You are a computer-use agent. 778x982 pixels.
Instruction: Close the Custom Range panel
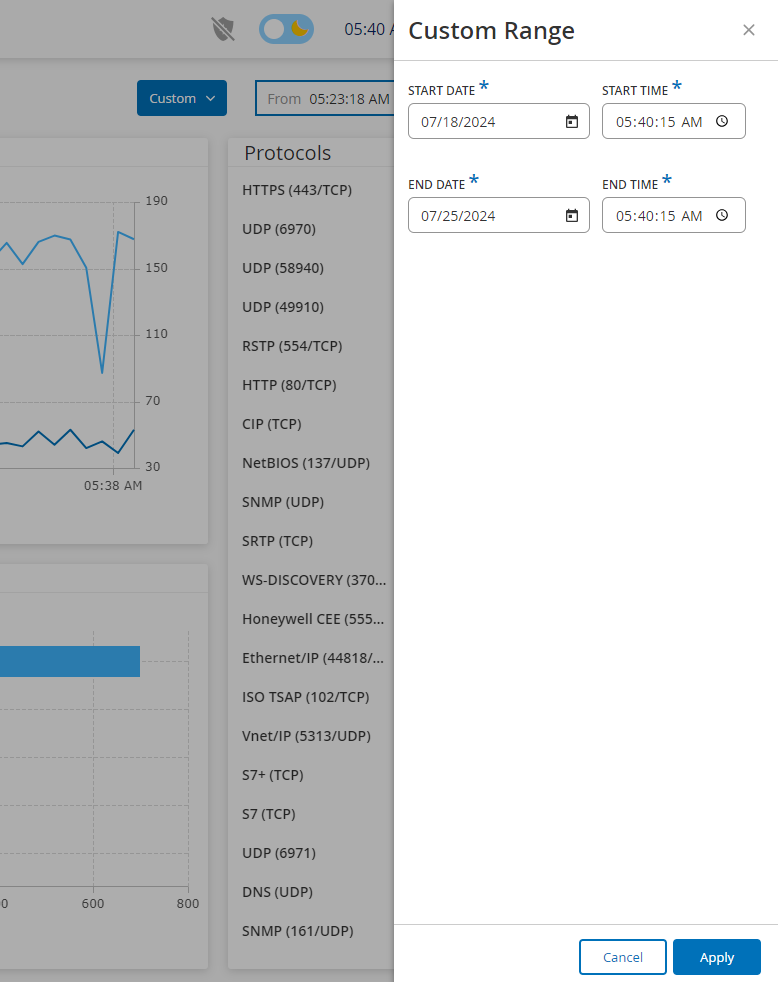pyautogui.click(x=749, y=30)
